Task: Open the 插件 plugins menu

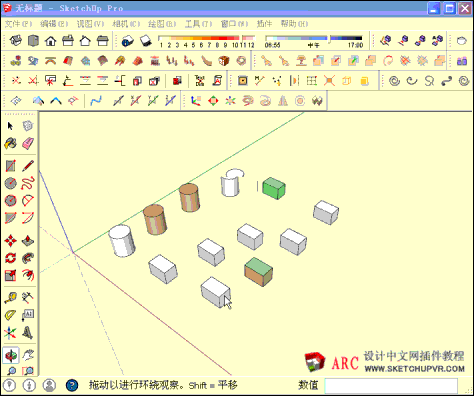Action: coord(264,24)
